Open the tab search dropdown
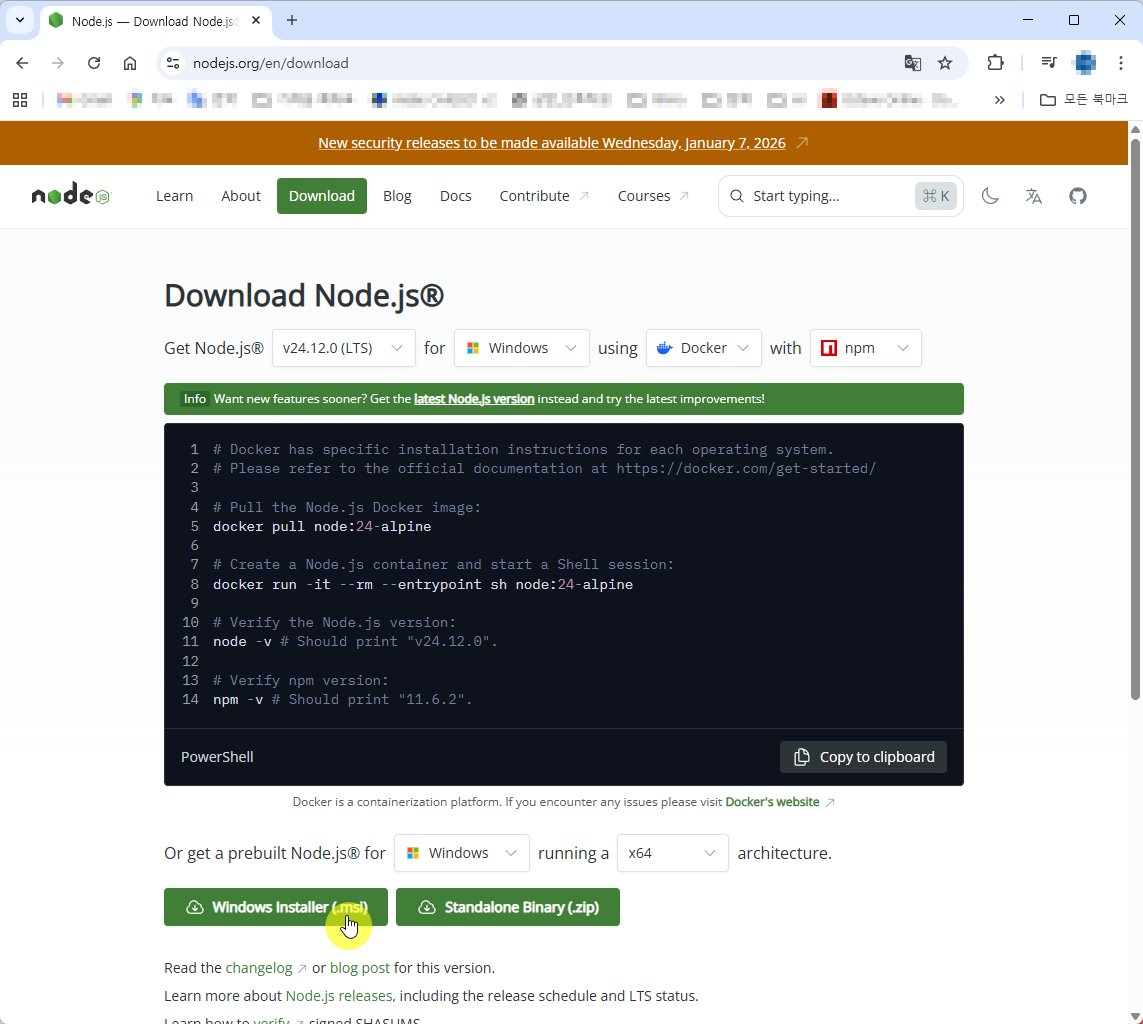This screenshot has height=1024, width=1143. tap(20, 20)
